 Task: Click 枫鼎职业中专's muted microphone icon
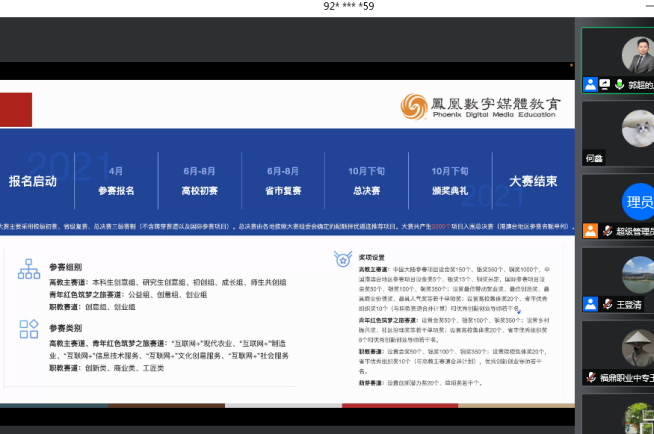591,376
